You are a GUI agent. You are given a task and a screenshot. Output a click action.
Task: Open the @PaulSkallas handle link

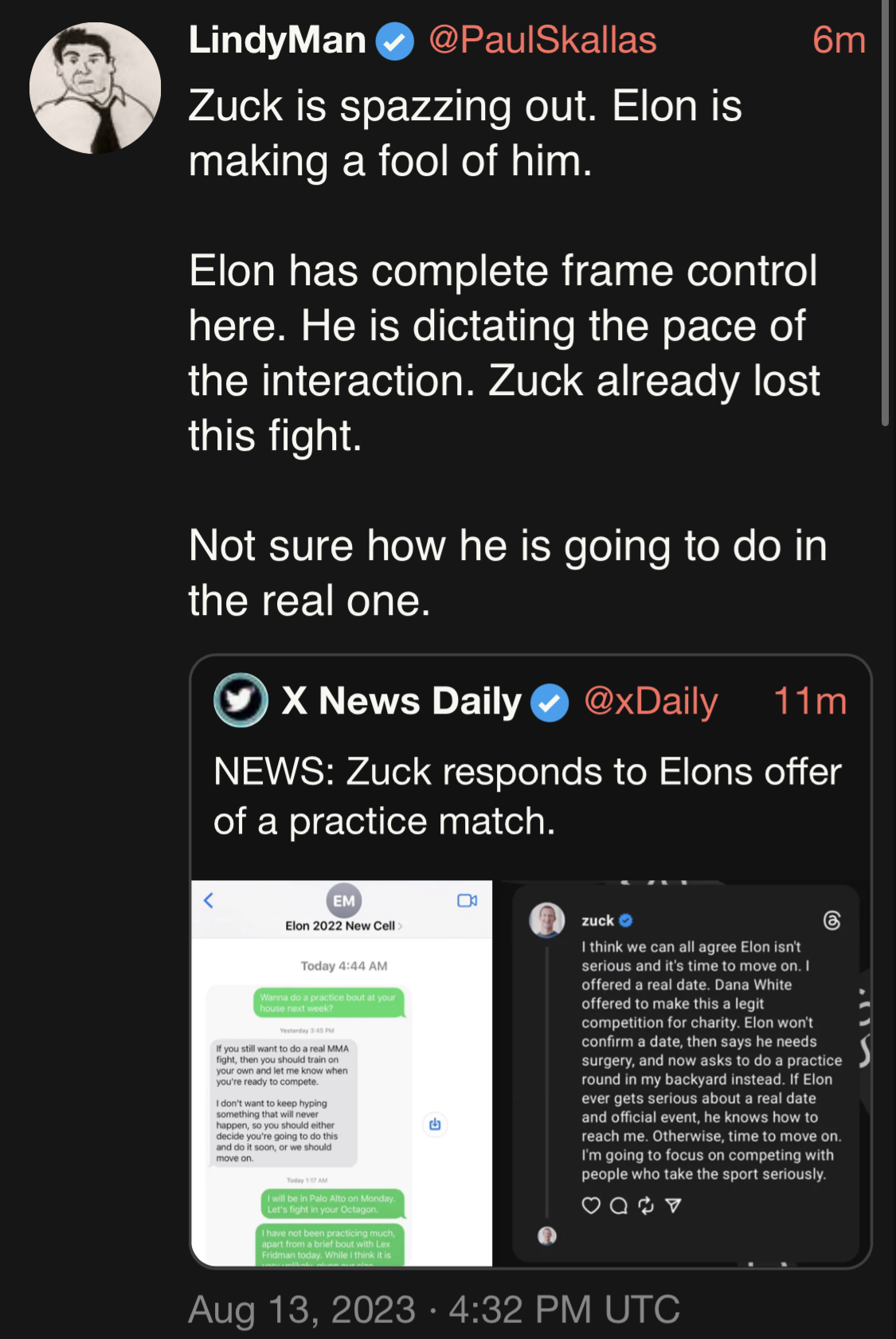point(542,40)
